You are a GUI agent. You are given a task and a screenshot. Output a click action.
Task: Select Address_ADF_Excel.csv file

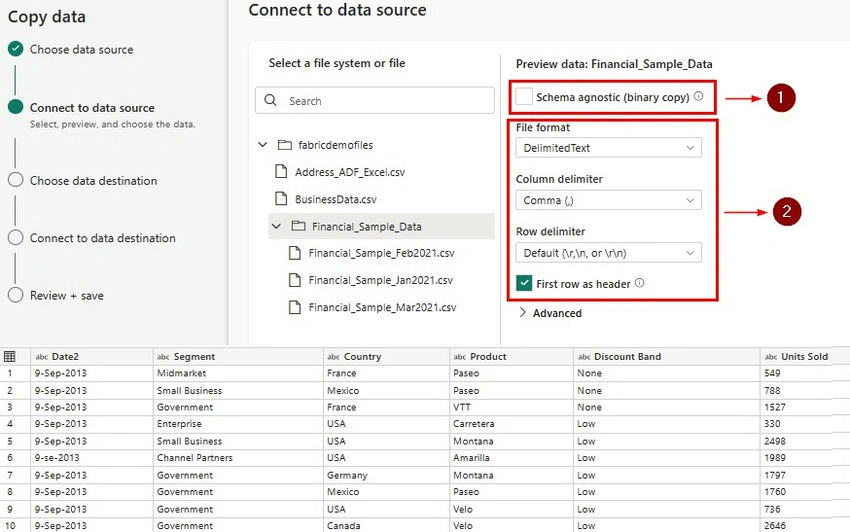point(350,172)
